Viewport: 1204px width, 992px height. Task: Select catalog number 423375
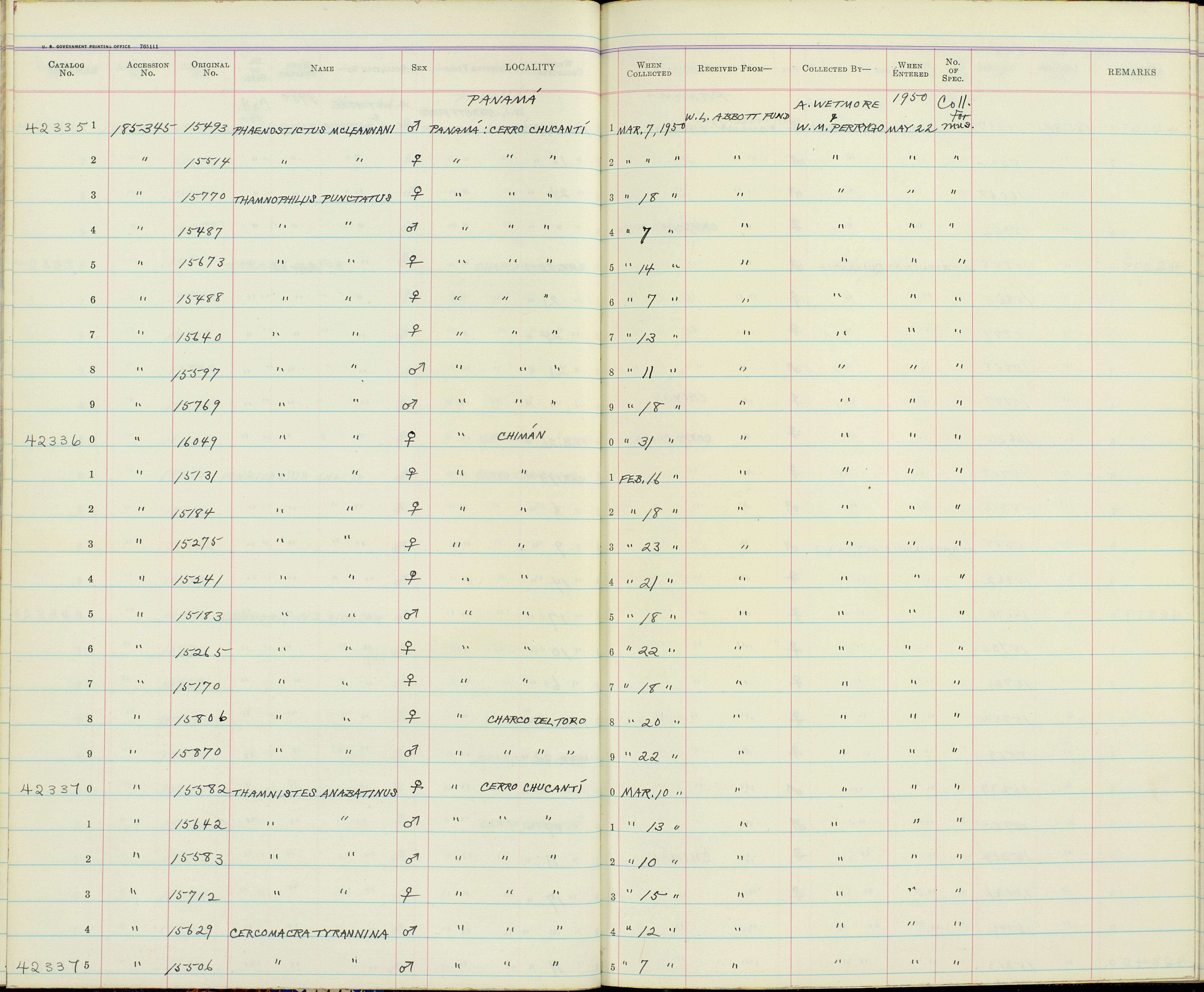54,966
